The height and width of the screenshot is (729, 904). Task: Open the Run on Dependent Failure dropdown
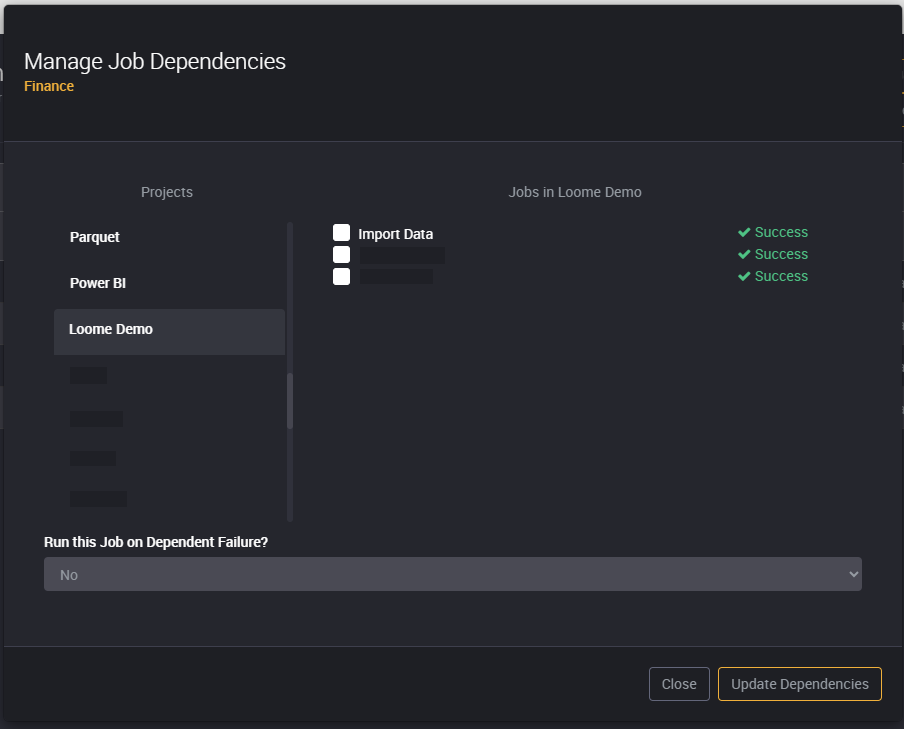453,574
